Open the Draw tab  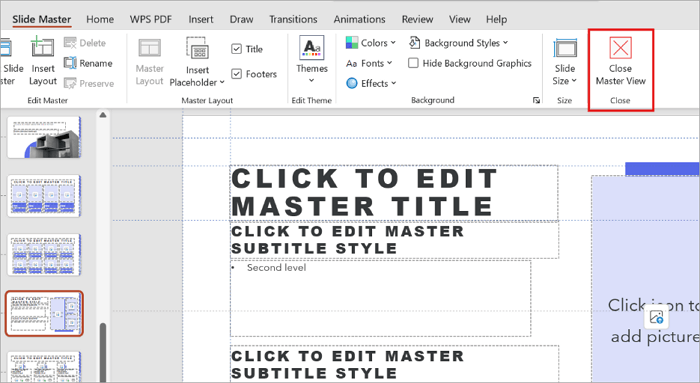[242, 19]
